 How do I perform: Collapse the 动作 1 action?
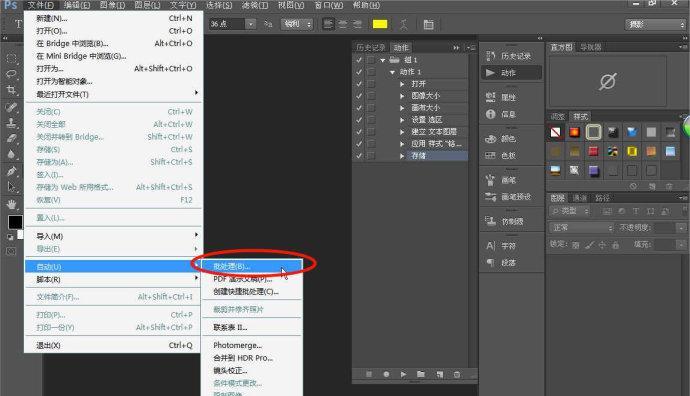(392, 72)
